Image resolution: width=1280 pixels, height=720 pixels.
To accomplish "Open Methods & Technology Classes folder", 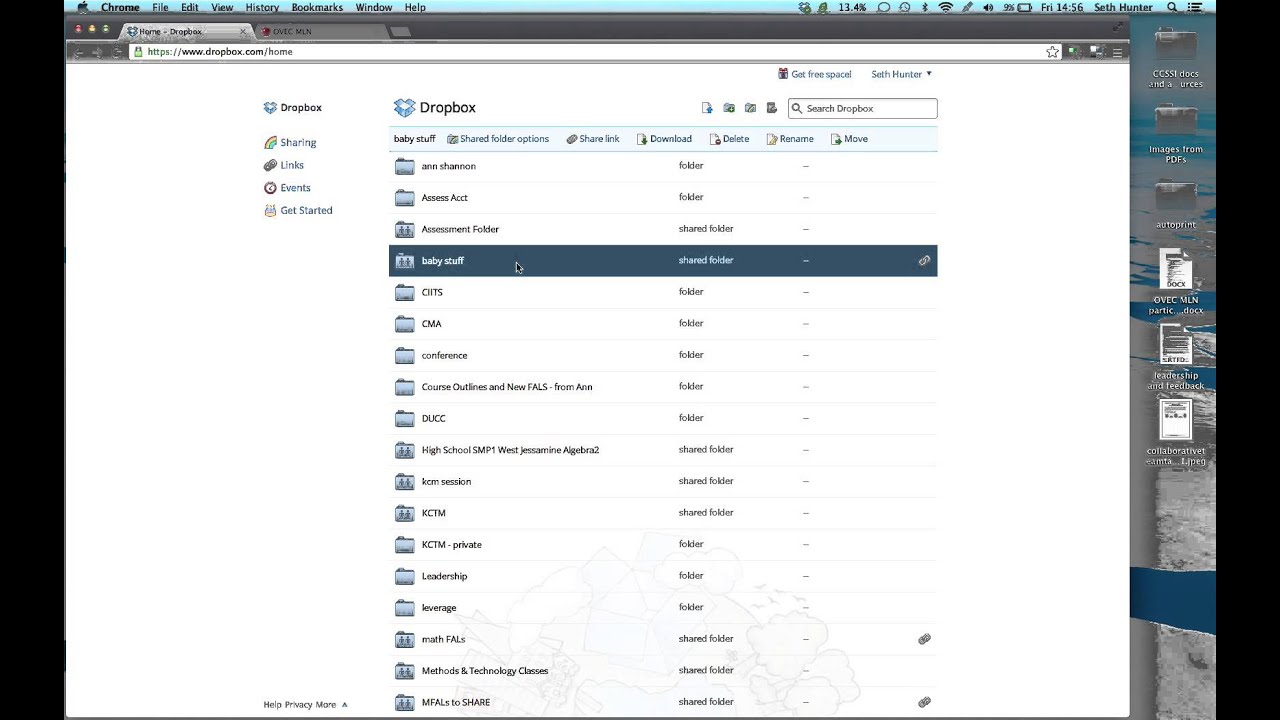I will point(484,671).
